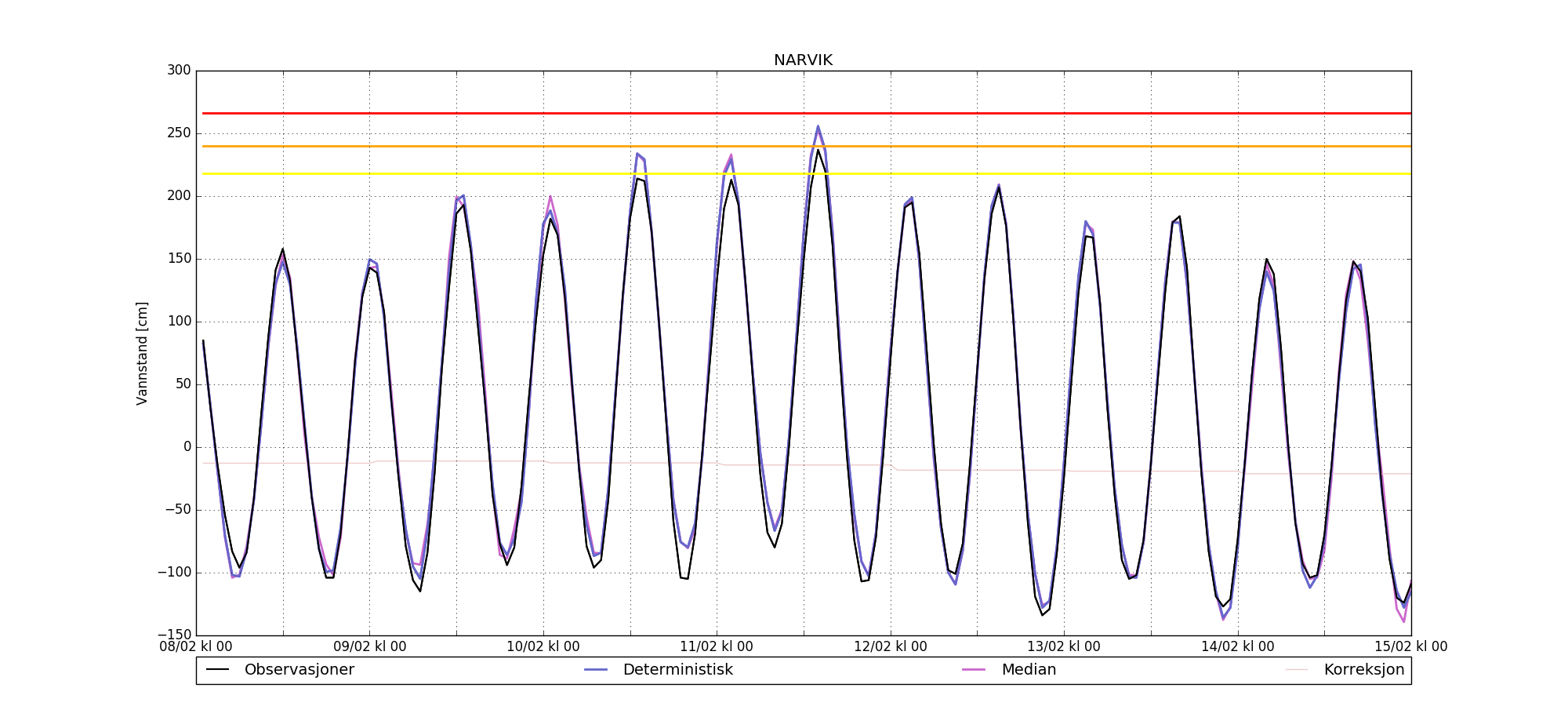Click the 12/02 kl 00 x-axis label
The image size is (1568, 706).
pyautogui.click(x=891, y=647)
